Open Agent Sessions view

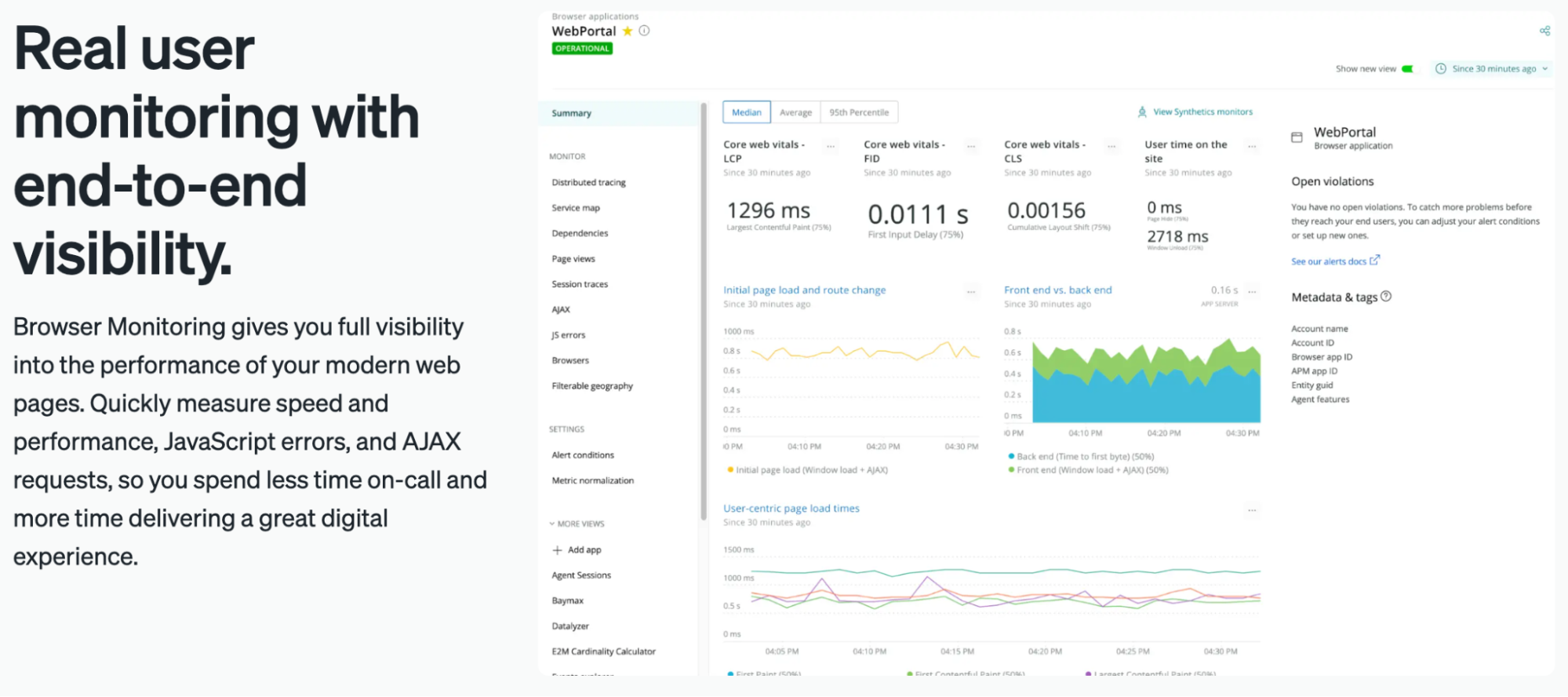[x=581, y=575]
